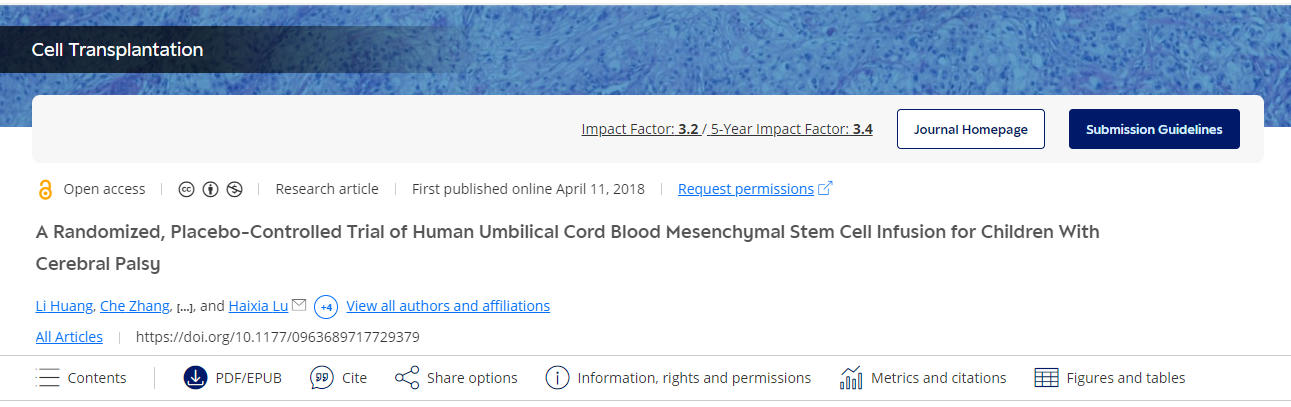Click the Request permissions link
Image resolution: width=1291 pixels, height=407 pixels.
[x=746, y=189]
